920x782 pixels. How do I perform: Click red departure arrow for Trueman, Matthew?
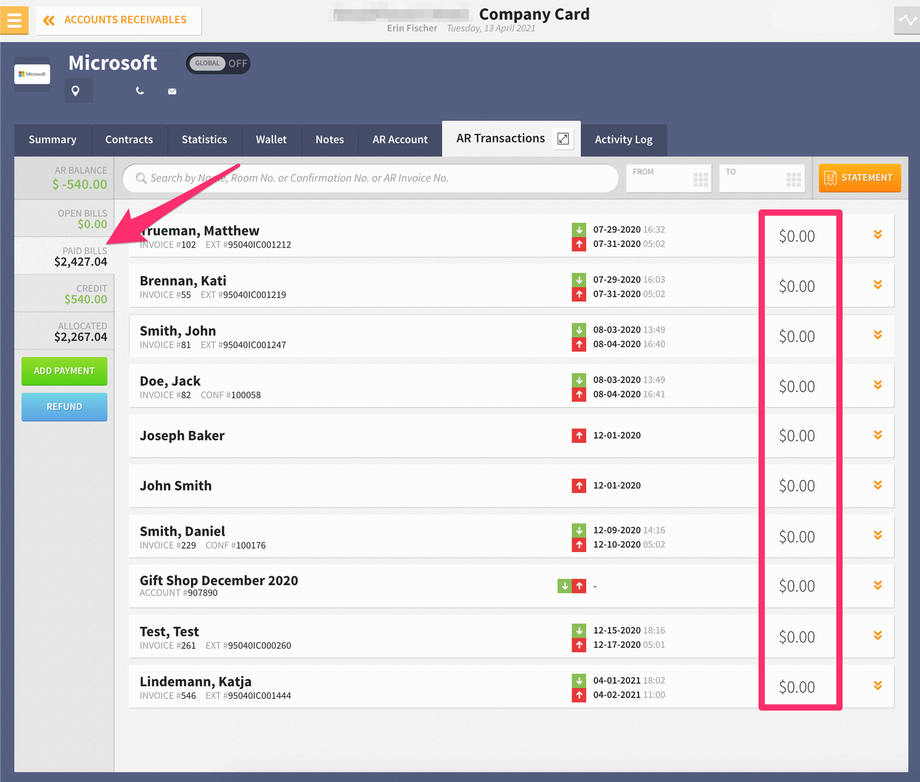point(579,244)
